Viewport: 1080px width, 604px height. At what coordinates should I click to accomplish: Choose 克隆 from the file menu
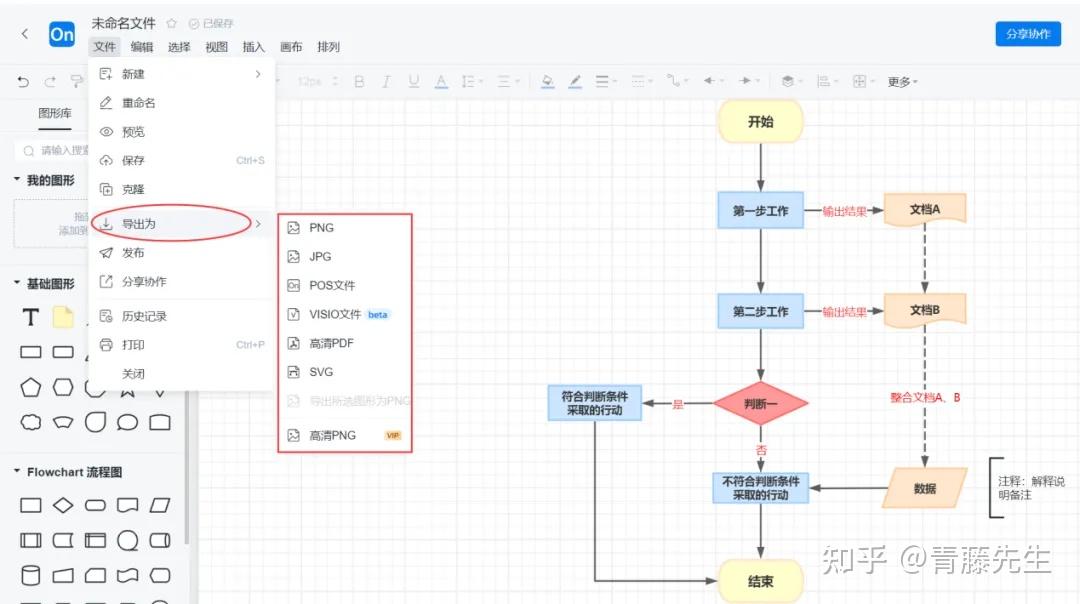(x=182, y=189)
